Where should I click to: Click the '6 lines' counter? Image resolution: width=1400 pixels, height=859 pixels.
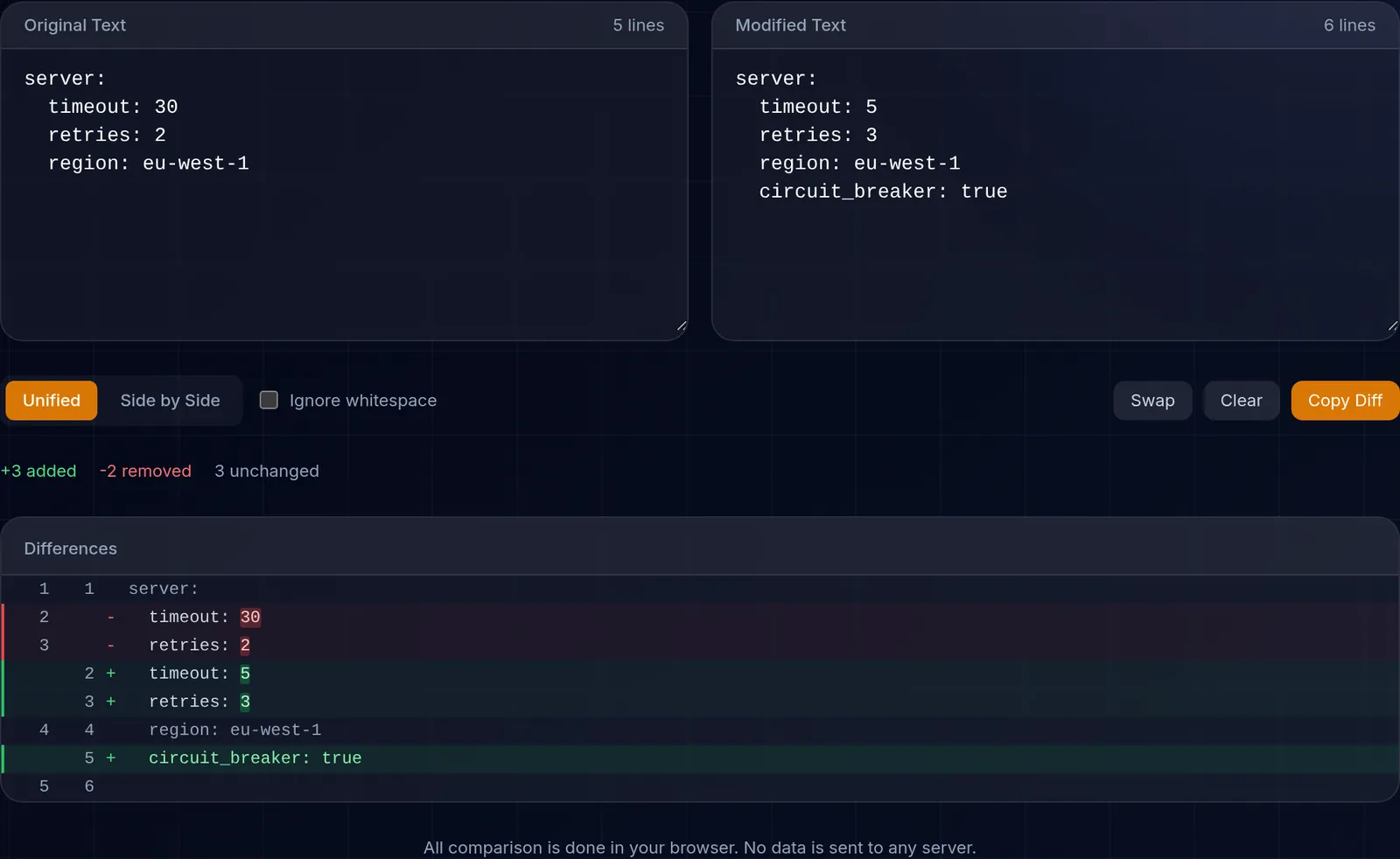(x=1349, y=25)
